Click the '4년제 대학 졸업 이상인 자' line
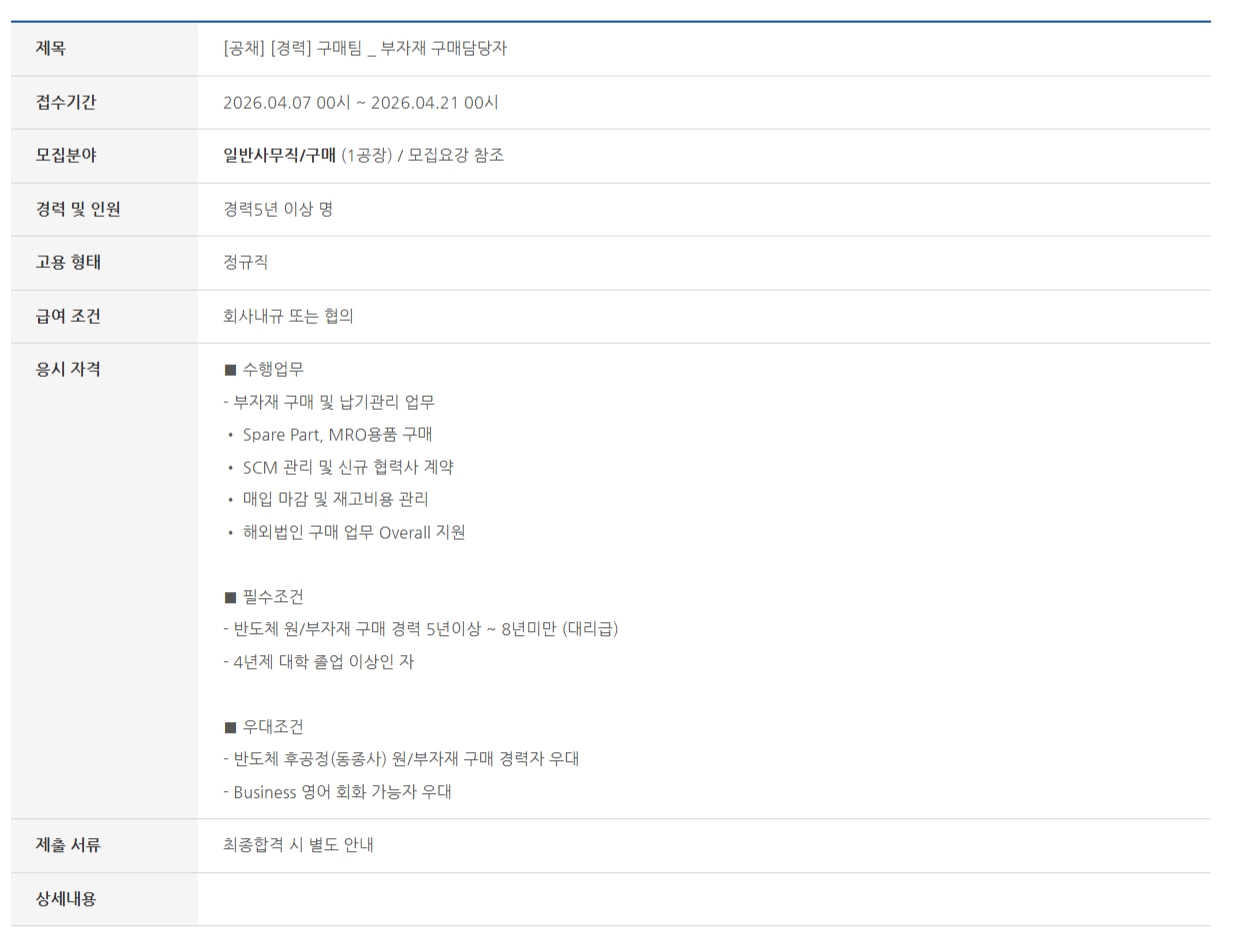Viewport: 1251px width, 946px height. (319, 662)
